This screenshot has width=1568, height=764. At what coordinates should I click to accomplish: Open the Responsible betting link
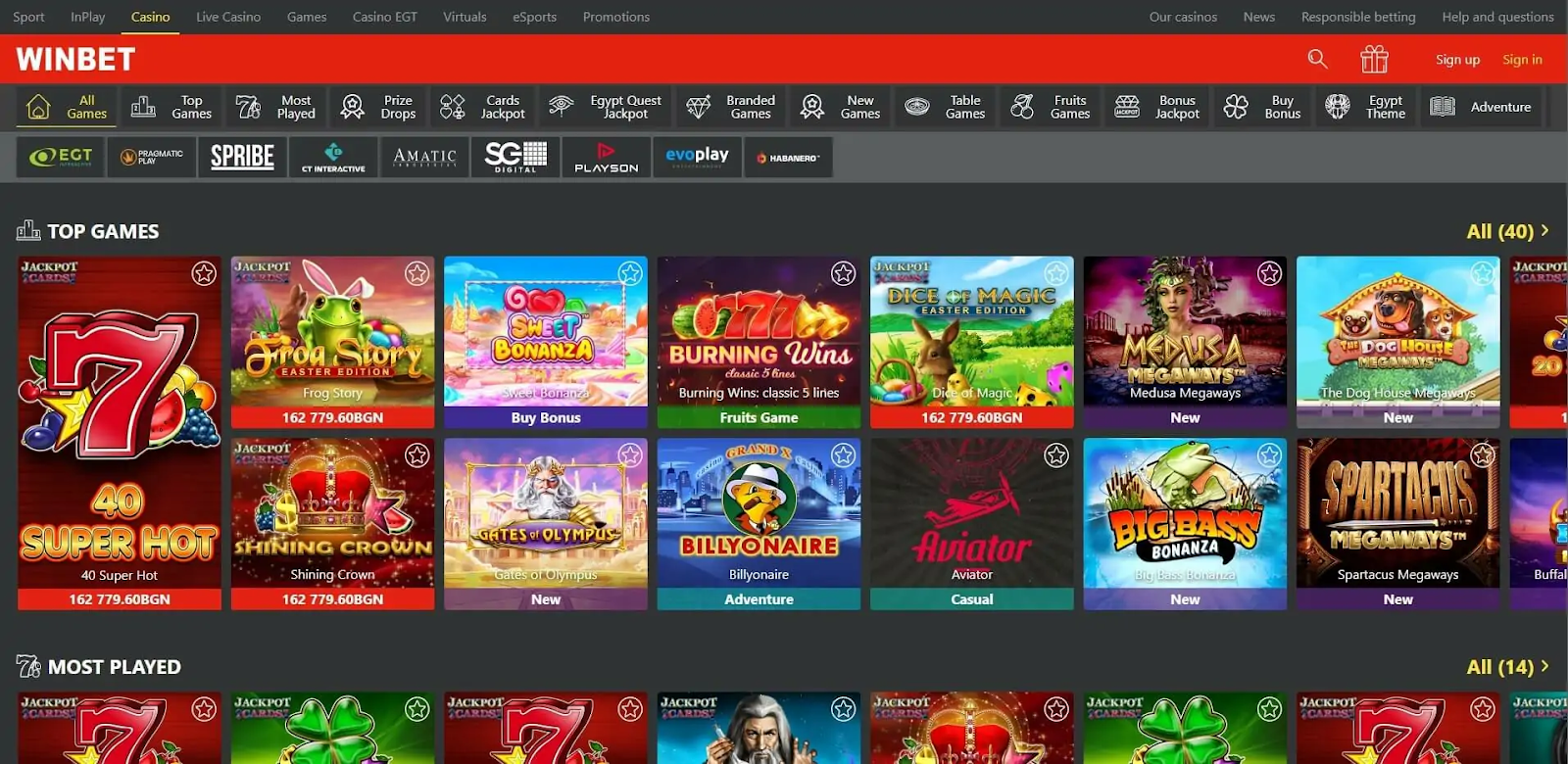(x=1358, y=17)
